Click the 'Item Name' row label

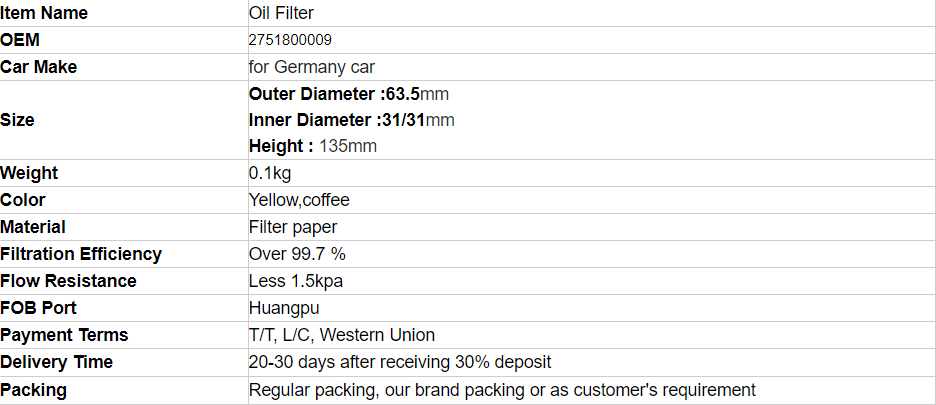click(44, 13)
